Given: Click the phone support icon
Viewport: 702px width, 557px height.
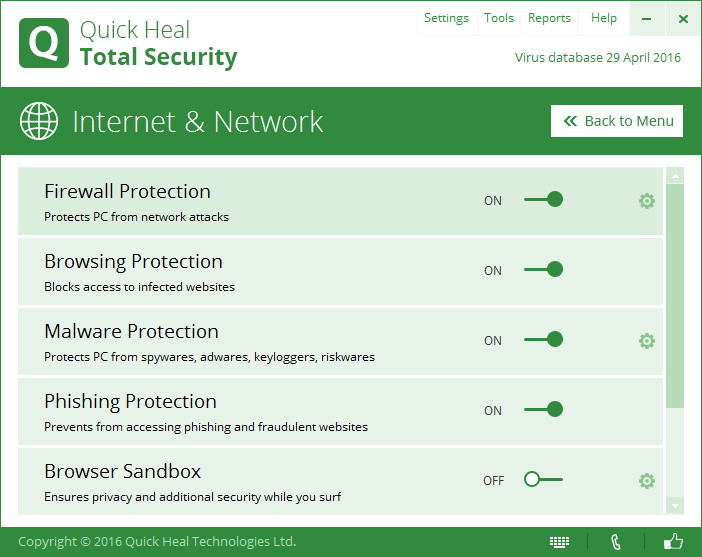Looking at the screenshot, I should pyautogui.click(x=616, y=542).
